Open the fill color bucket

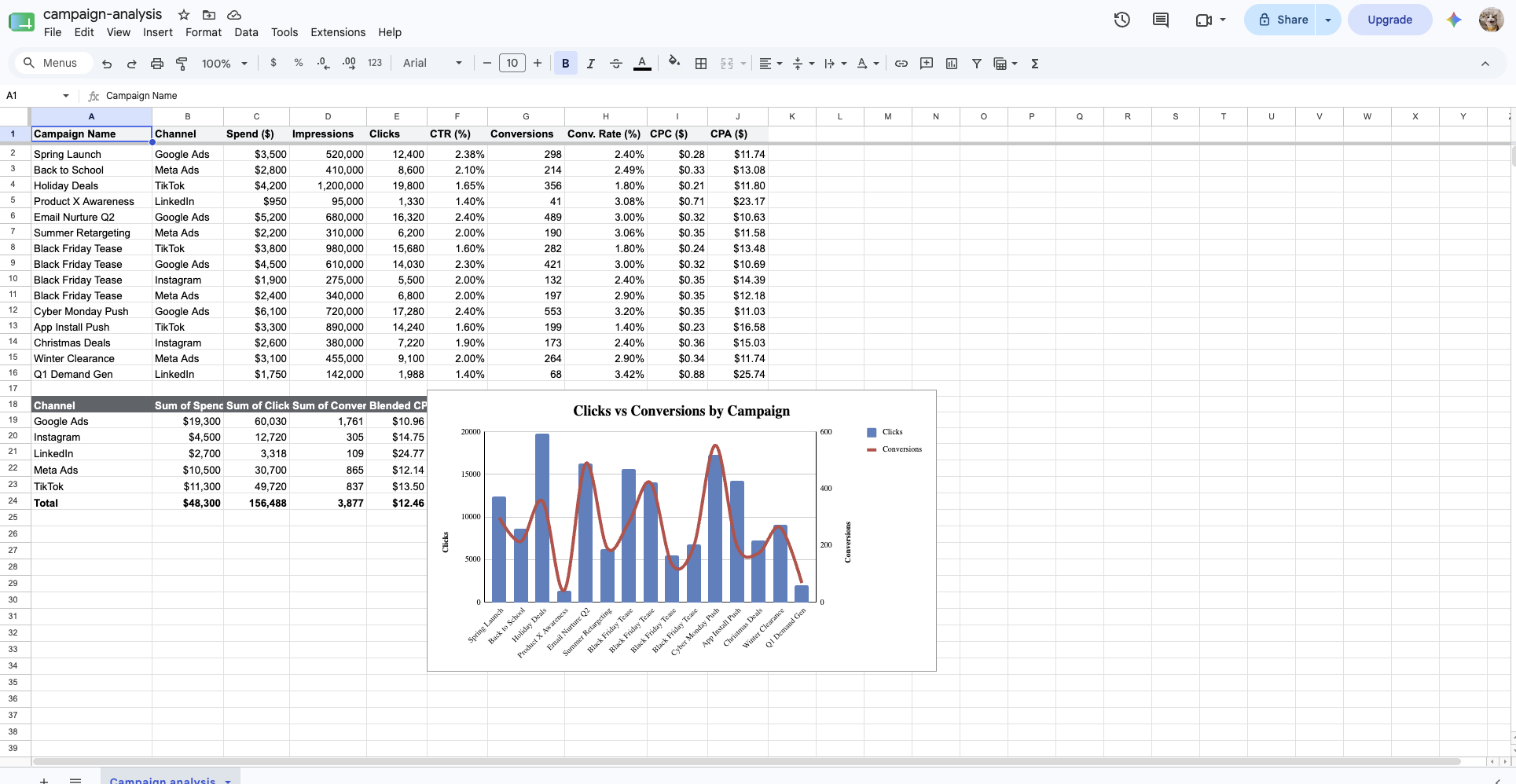[x=674, y=62]
